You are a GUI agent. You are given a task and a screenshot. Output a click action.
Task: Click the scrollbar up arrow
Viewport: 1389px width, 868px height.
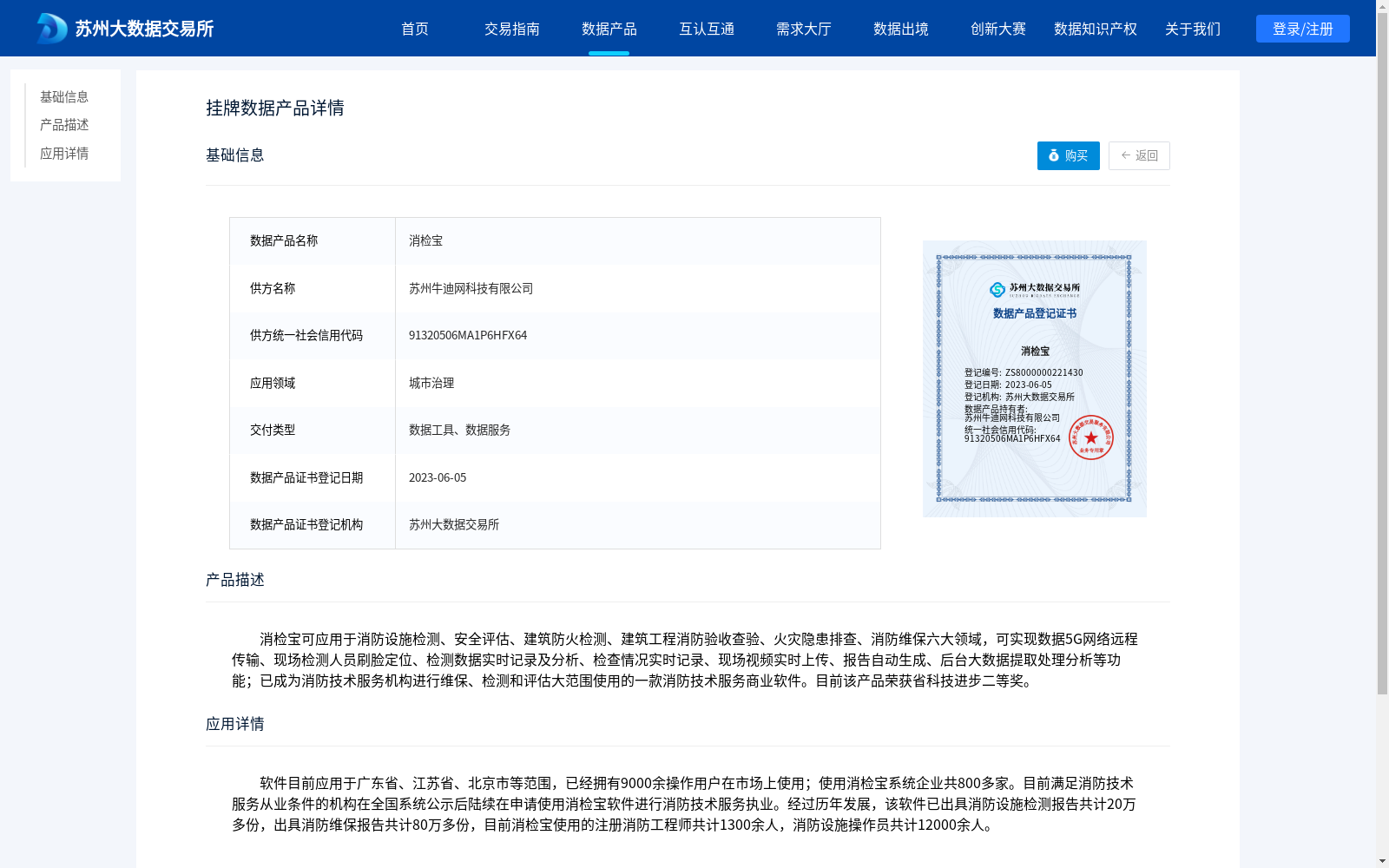1382,6
